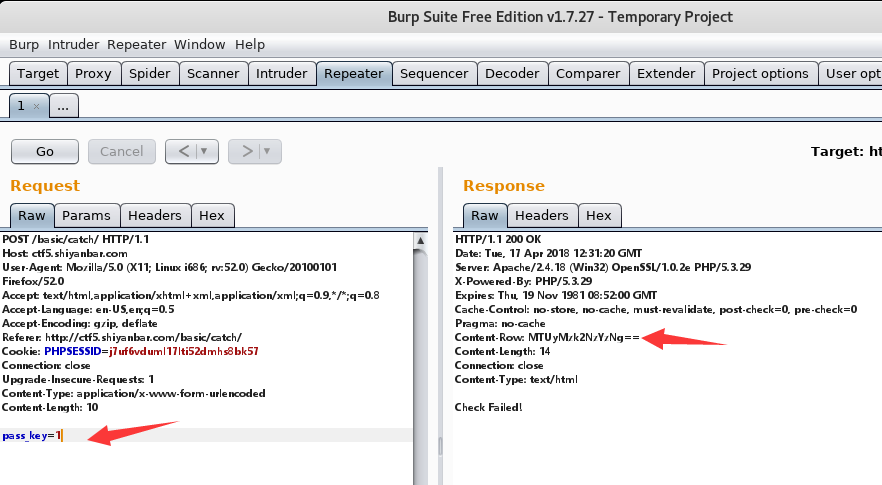Image resolution: width=882 pixels, height=485 pixels.
Task: Click the Upgrade-Insecure-Requests: 1 header
Action: [x=78, y=379]
